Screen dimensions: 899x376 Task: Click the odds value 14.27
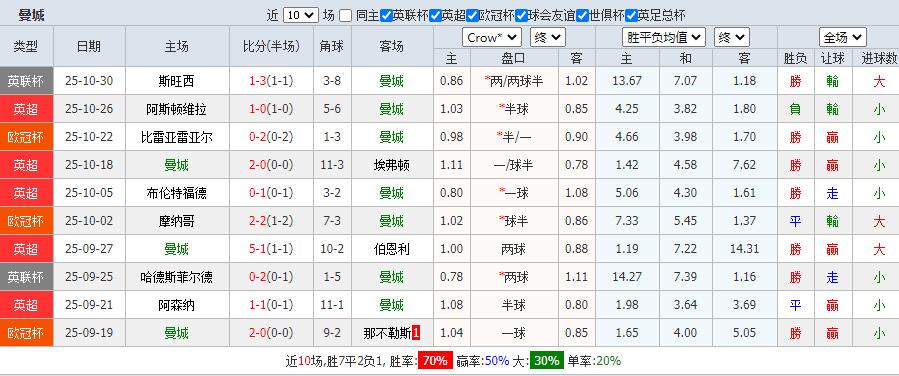627,277
